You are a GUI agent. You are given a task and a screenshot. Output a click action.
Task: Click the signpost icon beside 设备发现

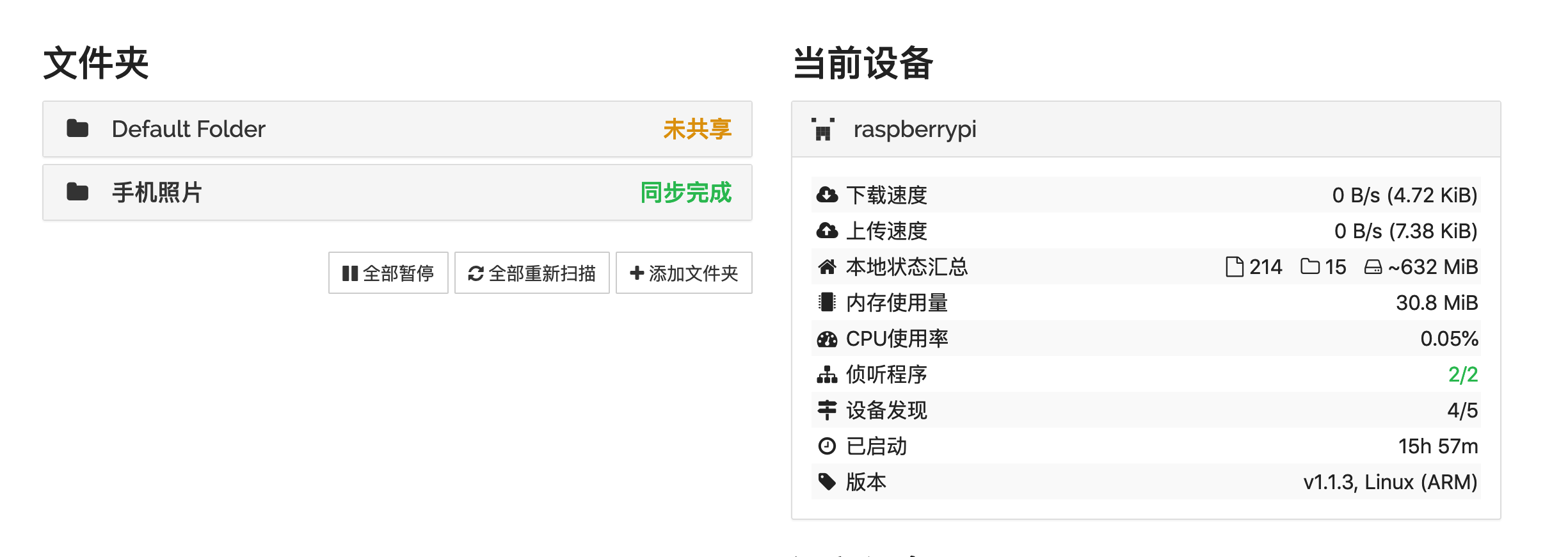click(x=827, y=410)
